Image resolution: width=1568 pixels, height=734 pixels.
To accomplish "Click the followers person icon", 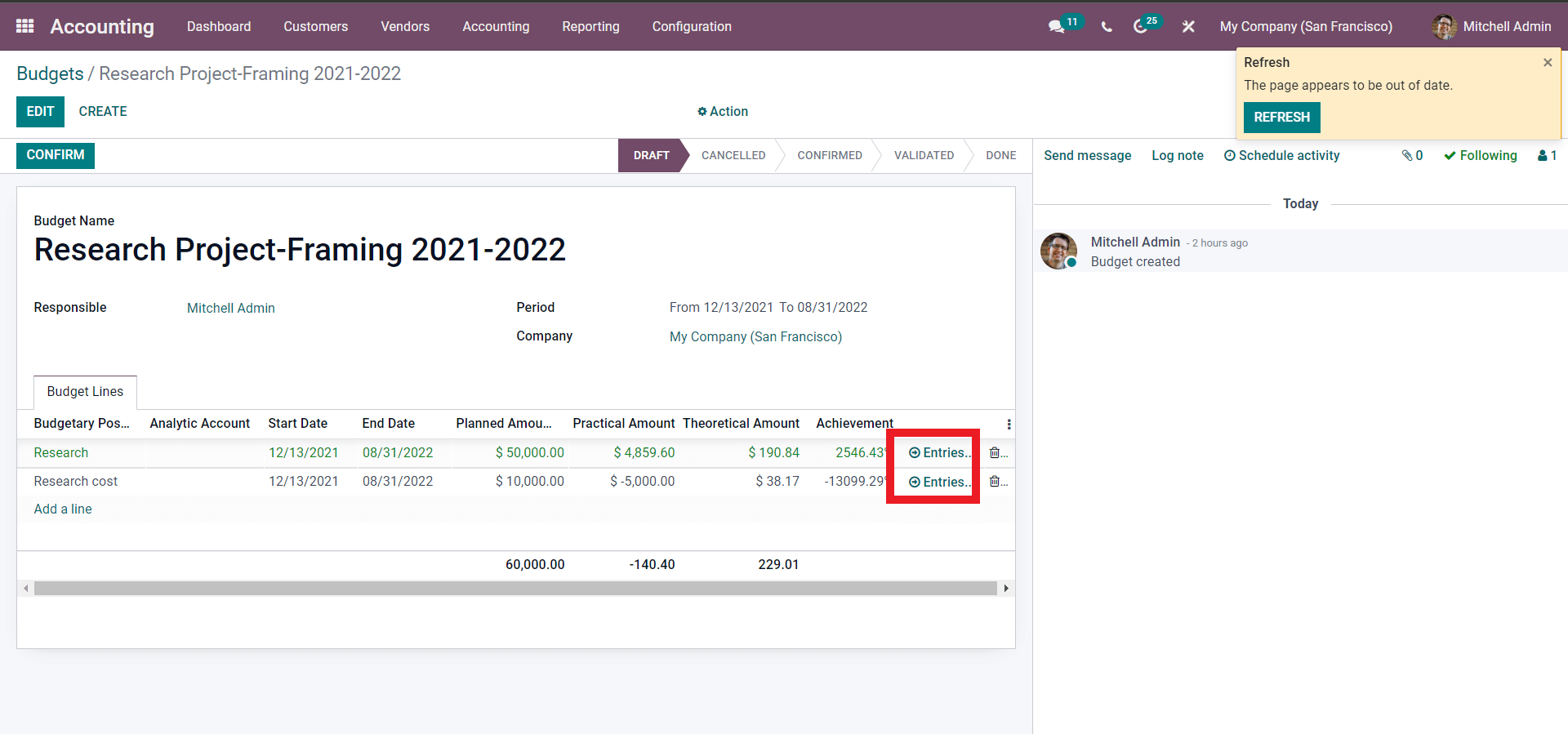I will tap(1548, 155).
